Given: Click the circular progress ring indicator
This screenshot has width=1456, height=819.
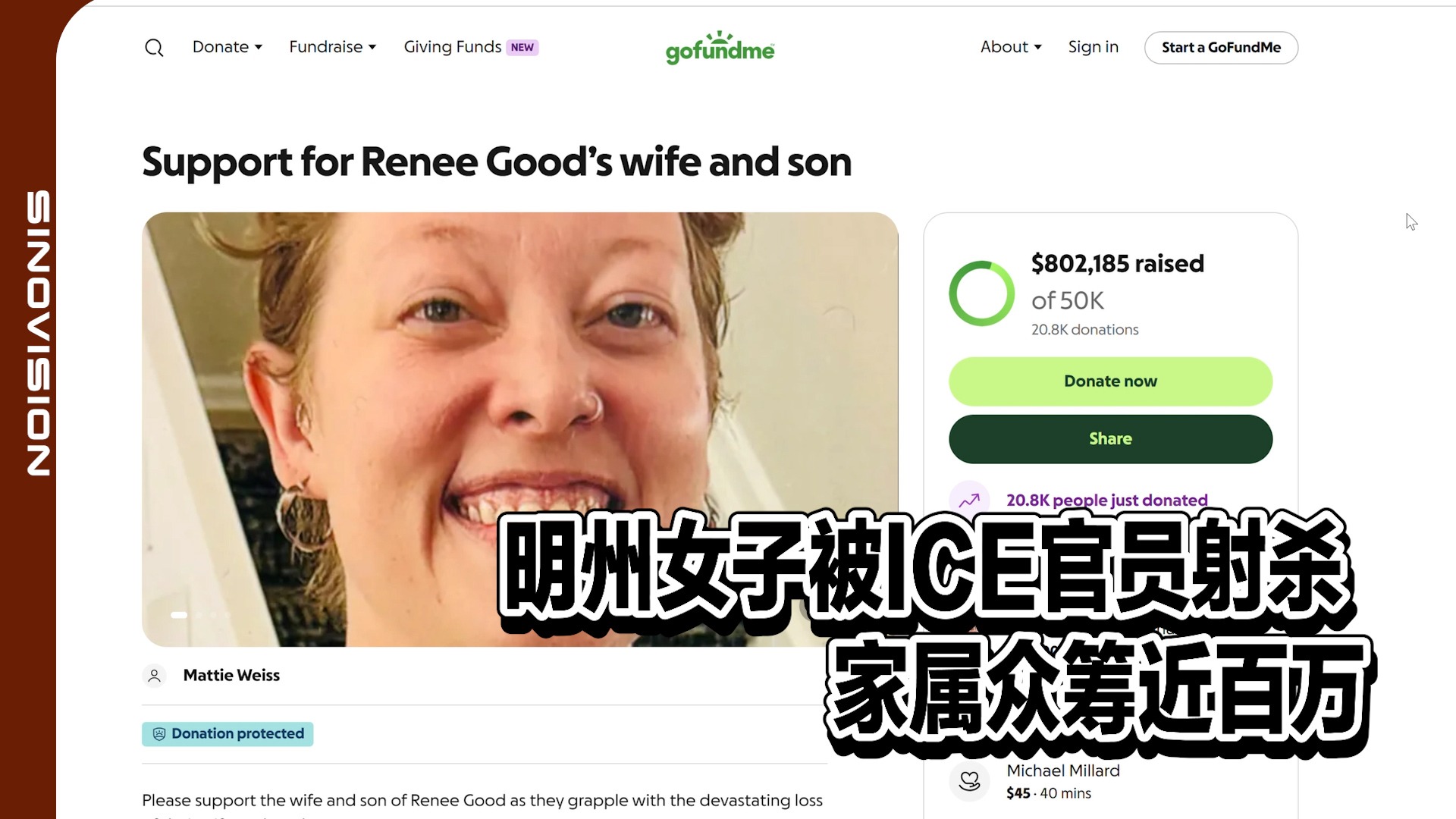Looking at the screenshot, I should (981, 293).
